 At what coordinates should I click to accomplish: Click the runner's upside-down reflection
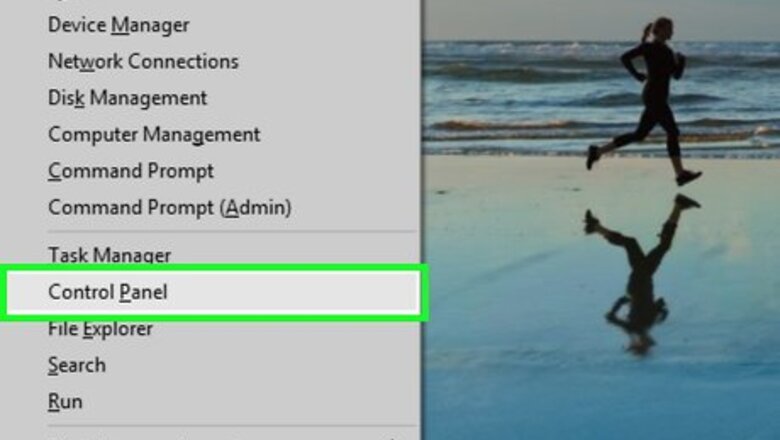click(x=643, y=273)
